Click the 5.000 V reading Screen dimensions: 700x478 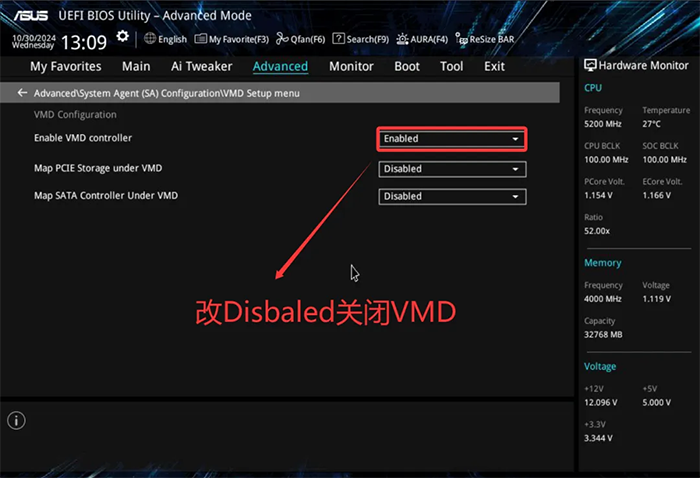tap(656, 402)
